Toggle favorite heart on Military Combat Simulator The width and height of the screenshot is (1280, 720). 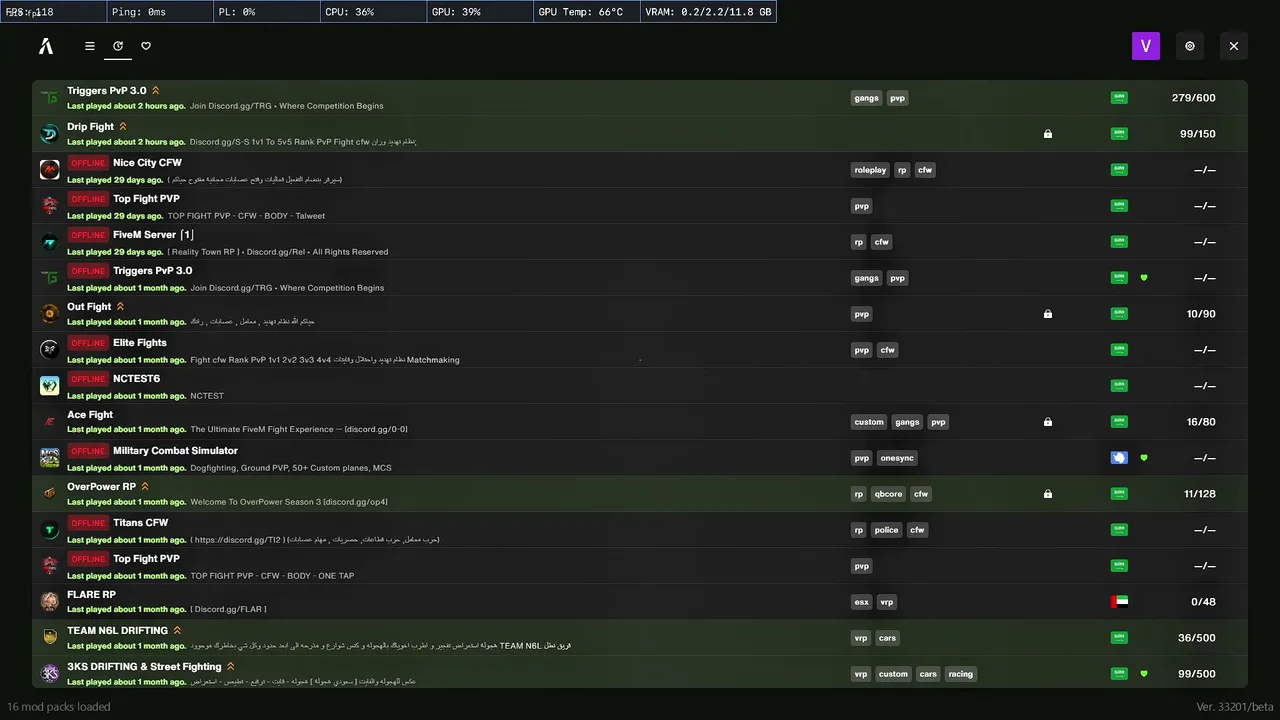coord(1144,458)
